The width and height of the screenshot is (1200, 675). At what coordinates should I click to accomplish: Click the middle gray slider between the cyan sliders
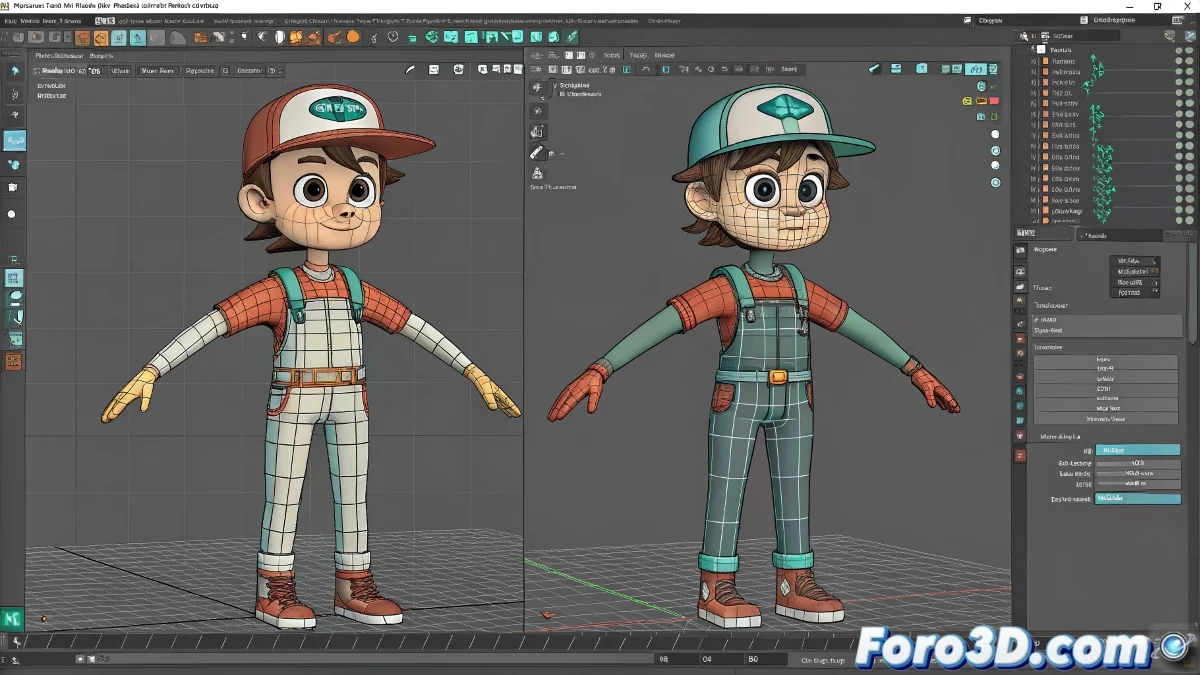click(x=1138, y=474)
